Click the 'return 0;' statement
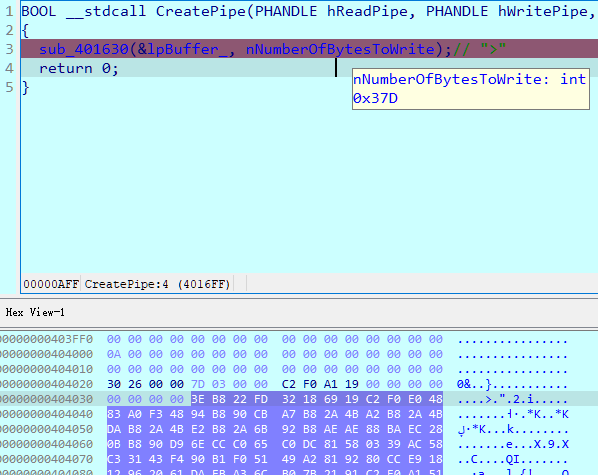The image size is (598, 475). (x=79, y=68)
